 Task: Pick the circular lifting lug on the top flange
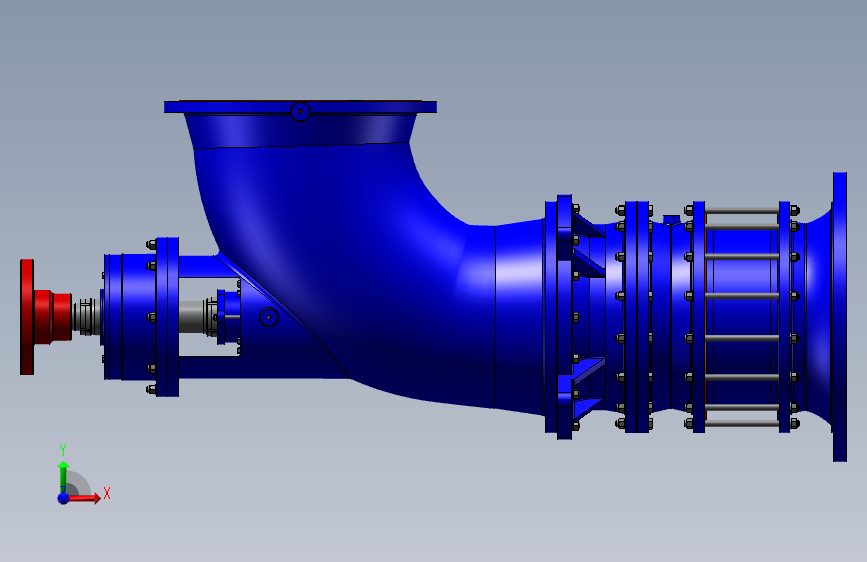tap(300, 111)
